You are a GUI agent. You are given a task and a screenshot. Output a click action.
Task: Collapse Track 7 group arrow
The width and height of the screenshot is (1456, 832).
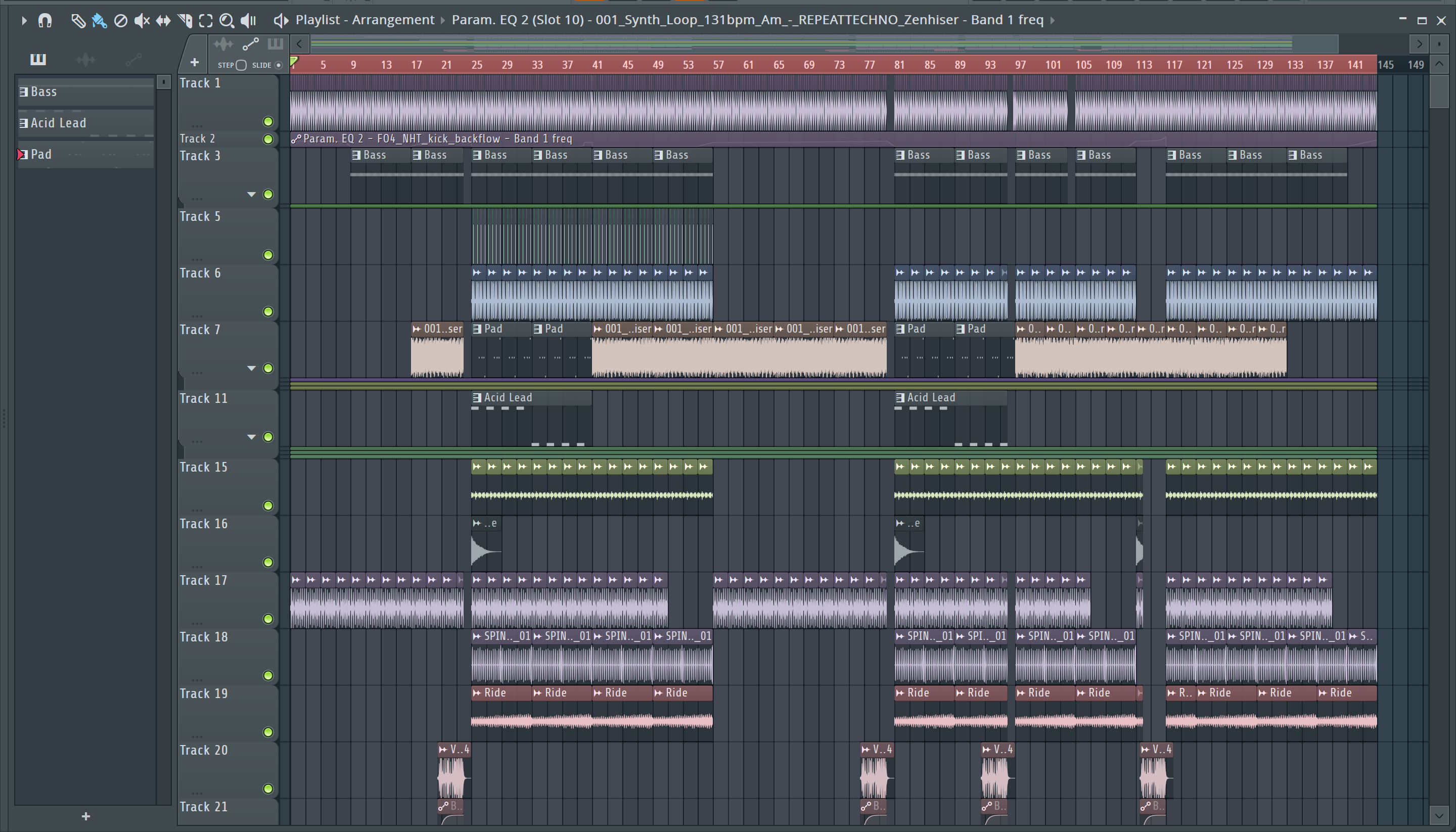[x=251, y=368]
